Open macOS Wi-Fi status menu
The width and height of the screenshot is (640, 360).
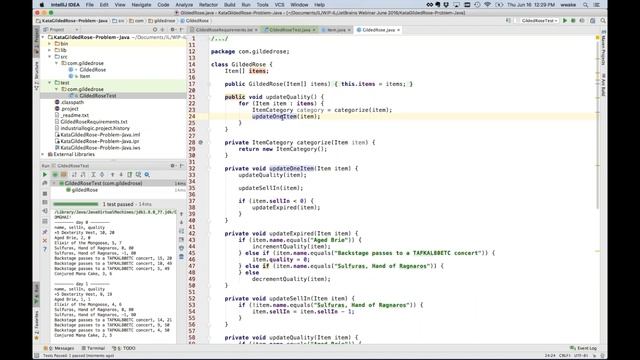point(488,4)
